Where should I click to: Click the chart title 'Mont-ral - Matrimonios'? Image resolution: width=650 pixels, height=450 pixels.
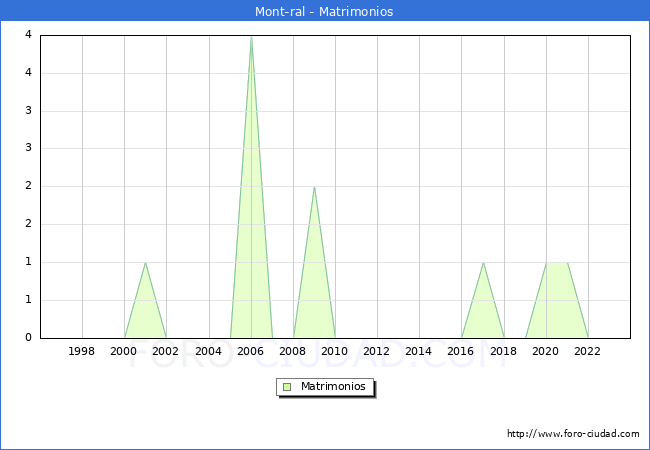click(324, 11)
